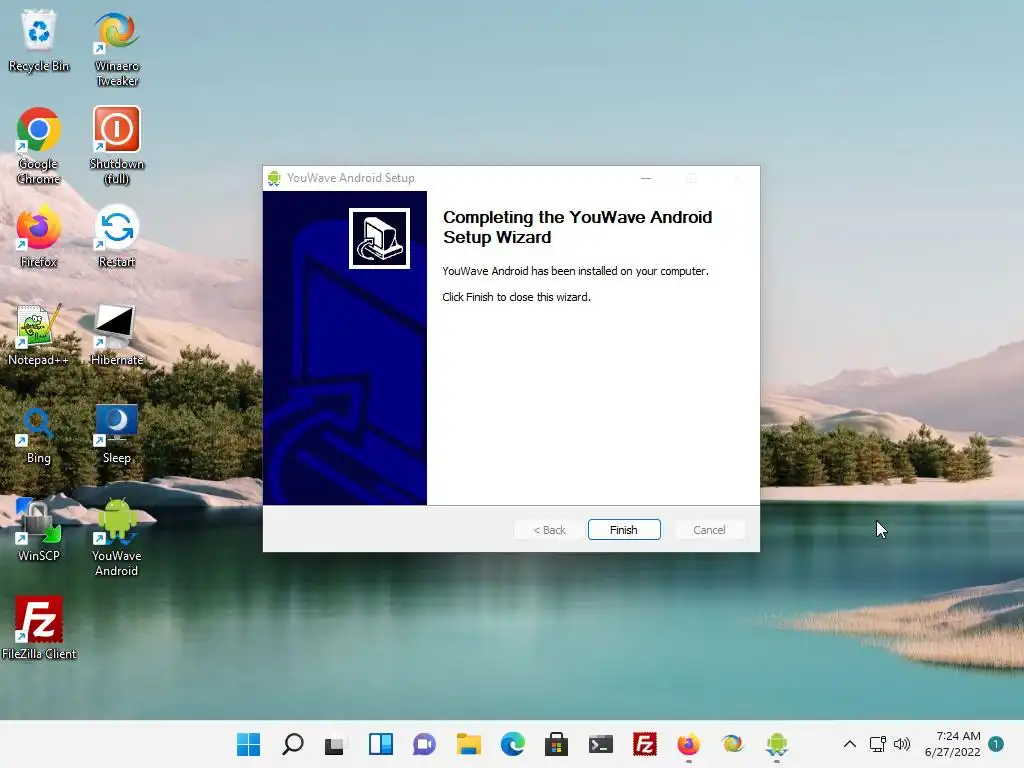Select the Notepad++ desktop shortcut
Image resolution: width=1024 pixels, height=768 pixels.
(39, 335)
